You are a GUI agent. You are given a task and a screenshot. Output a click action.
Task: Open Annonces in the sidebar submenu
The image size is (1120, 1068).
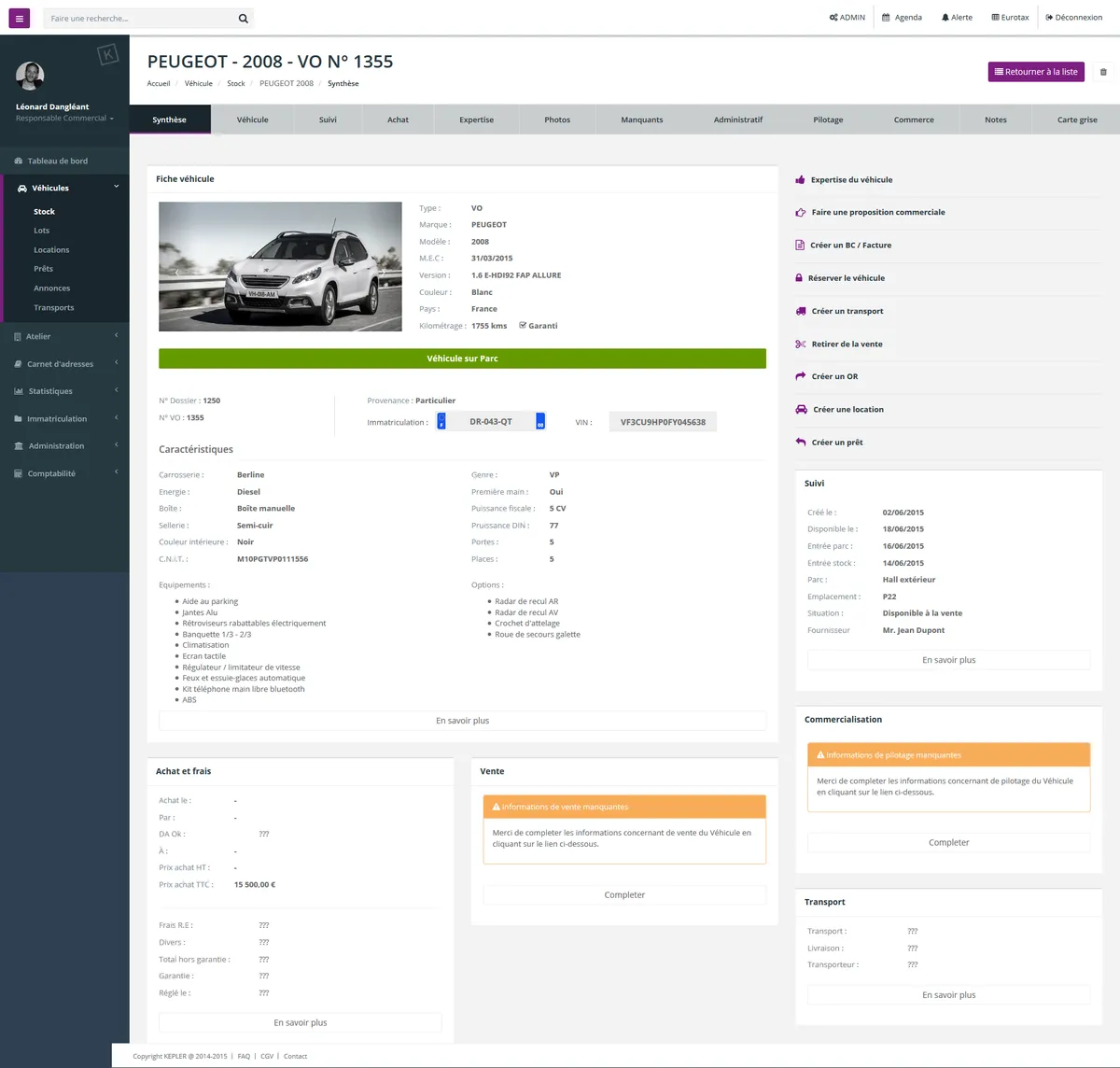pos(52,288)
